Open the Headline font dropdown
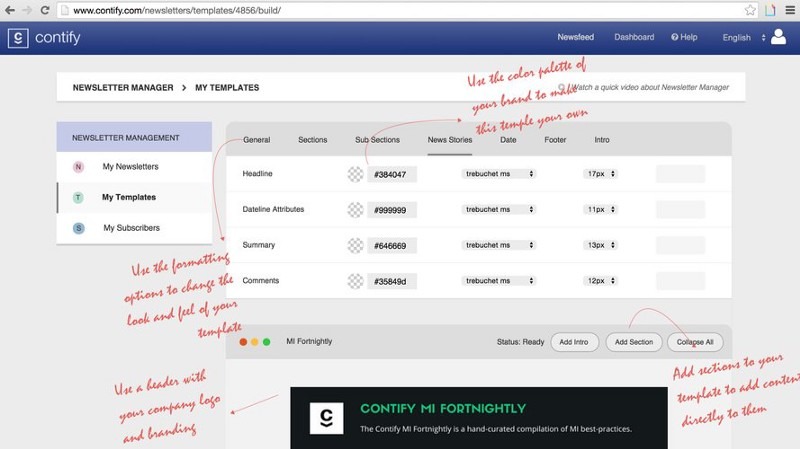Image resolution: width=800 pixels, height=449 pixels. click(499, 174)
